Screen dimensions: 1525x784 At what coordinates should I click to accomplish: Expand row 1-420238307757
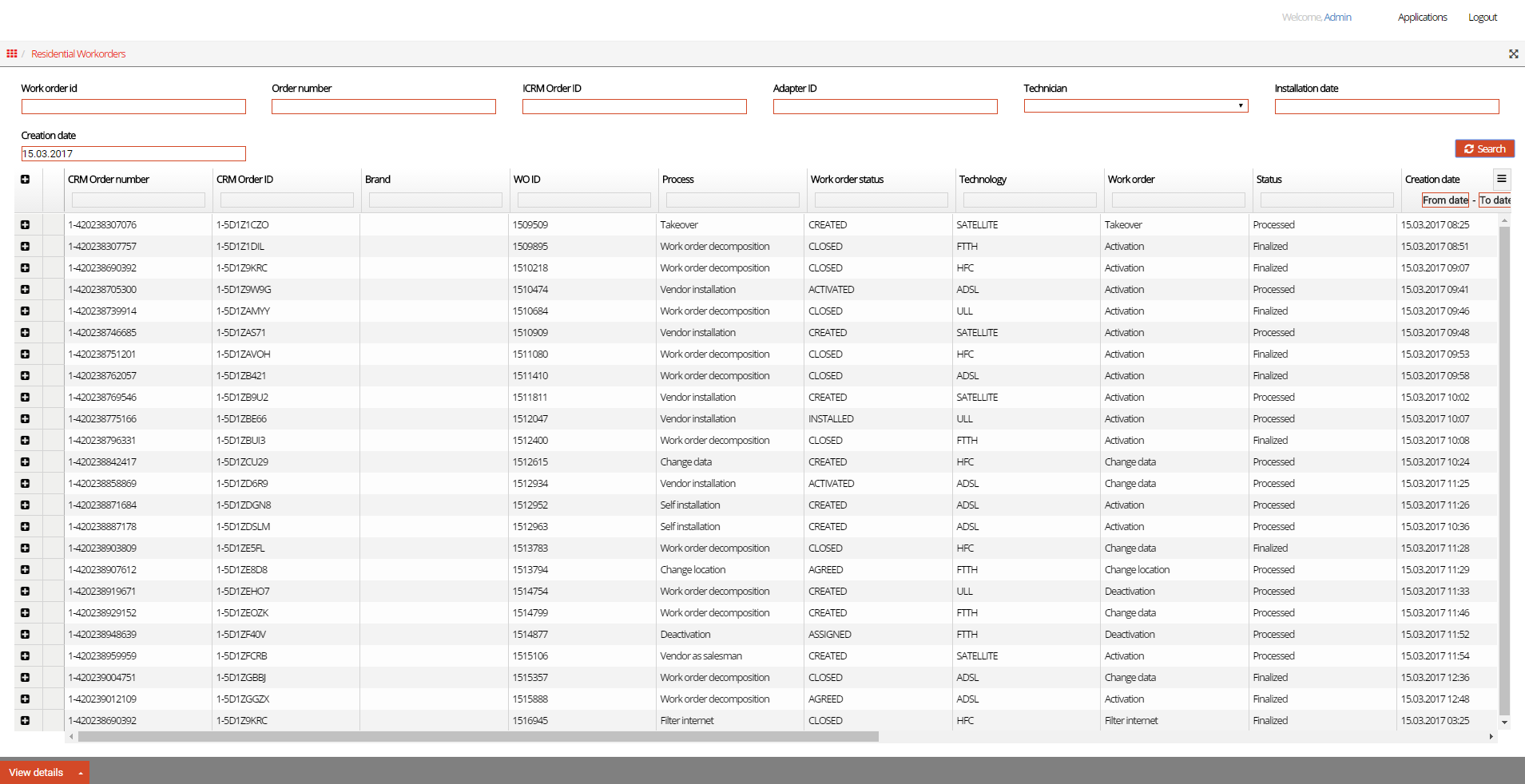(x=26, y=247)
